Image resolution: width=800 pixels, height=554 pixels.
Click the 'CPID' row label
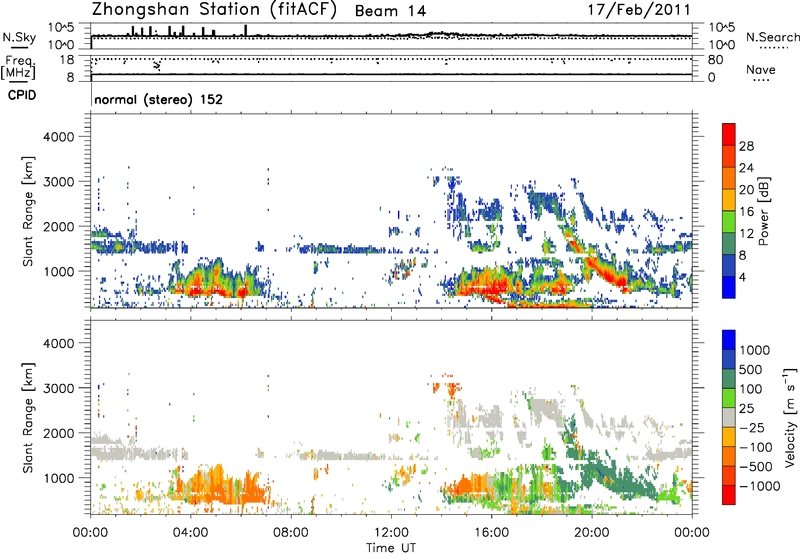(22, 95)
